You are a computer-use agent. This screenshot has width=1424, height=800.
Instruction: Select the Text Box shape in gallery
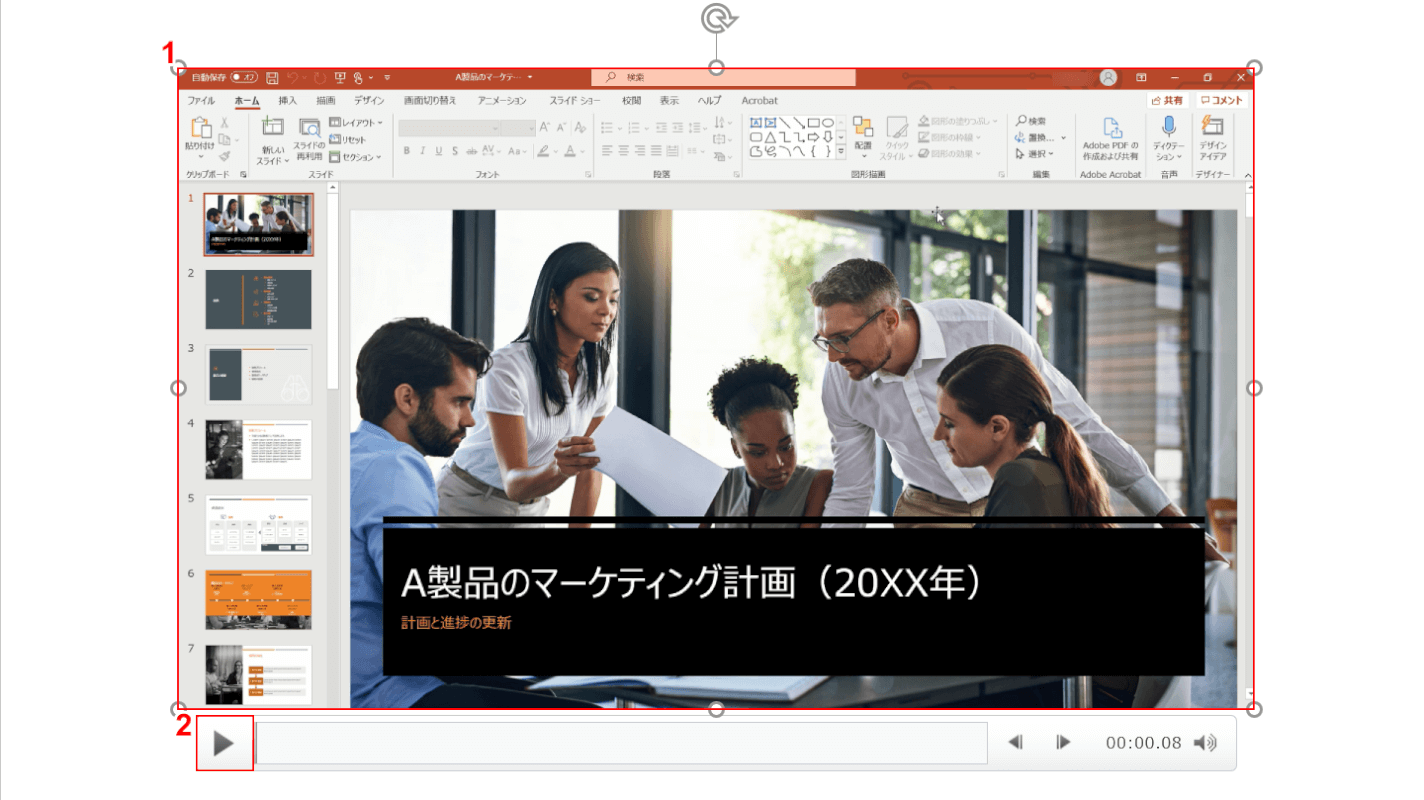click(757, 123)
